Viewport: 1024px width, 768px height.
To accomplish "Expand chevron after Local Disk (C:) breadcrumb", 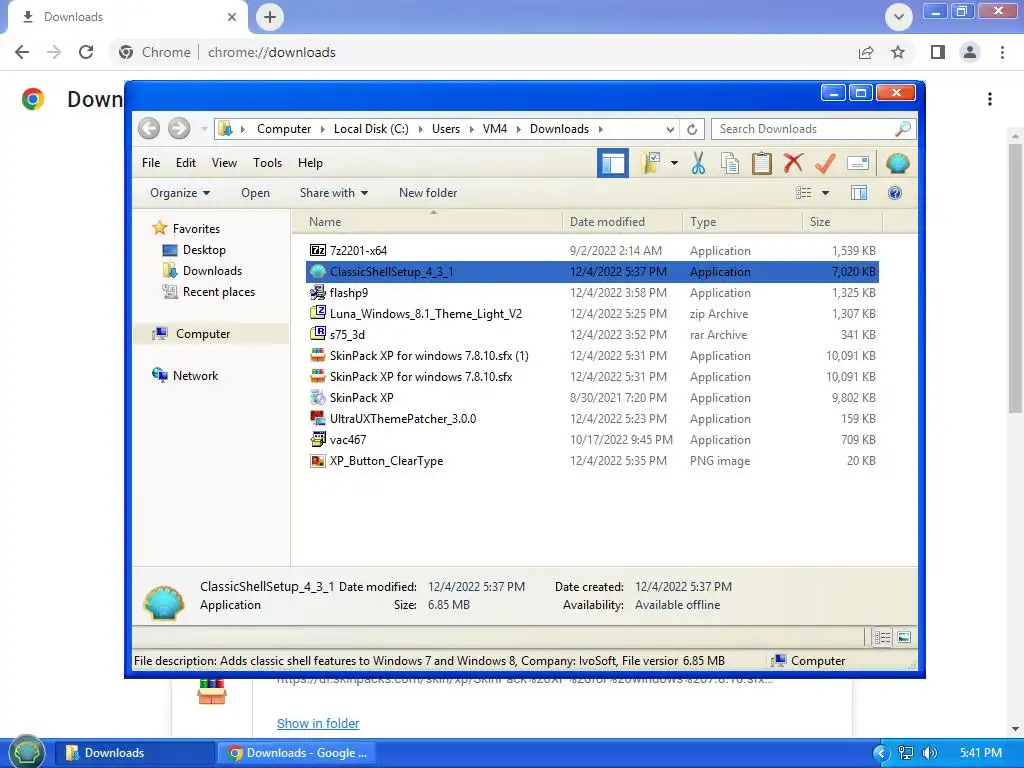I will pos(420,129).
